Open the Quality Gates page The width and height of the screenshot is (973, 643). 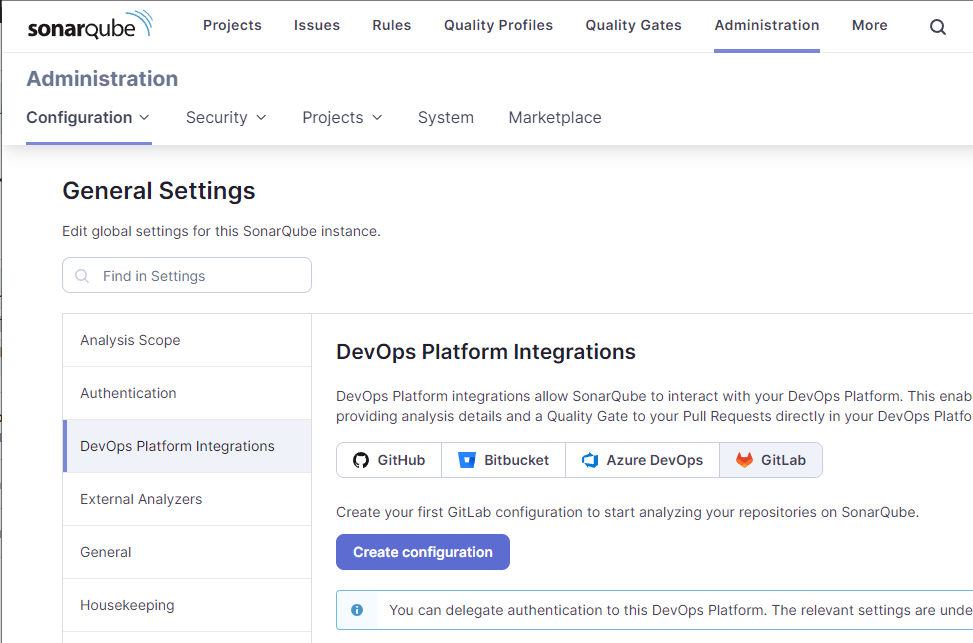coord(633,26)
